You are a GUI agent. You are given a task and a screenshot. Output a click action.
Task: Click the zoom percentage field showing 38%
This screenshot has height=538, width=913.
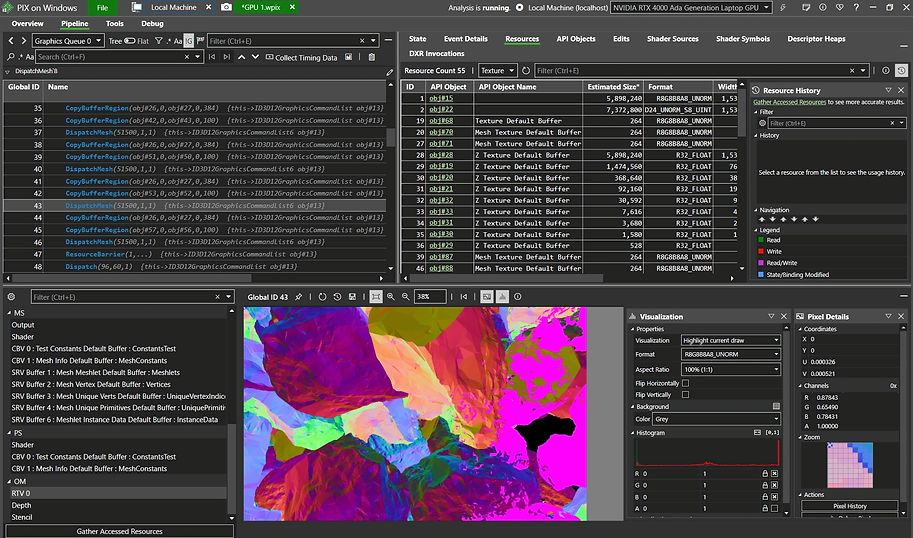point(430,297)
